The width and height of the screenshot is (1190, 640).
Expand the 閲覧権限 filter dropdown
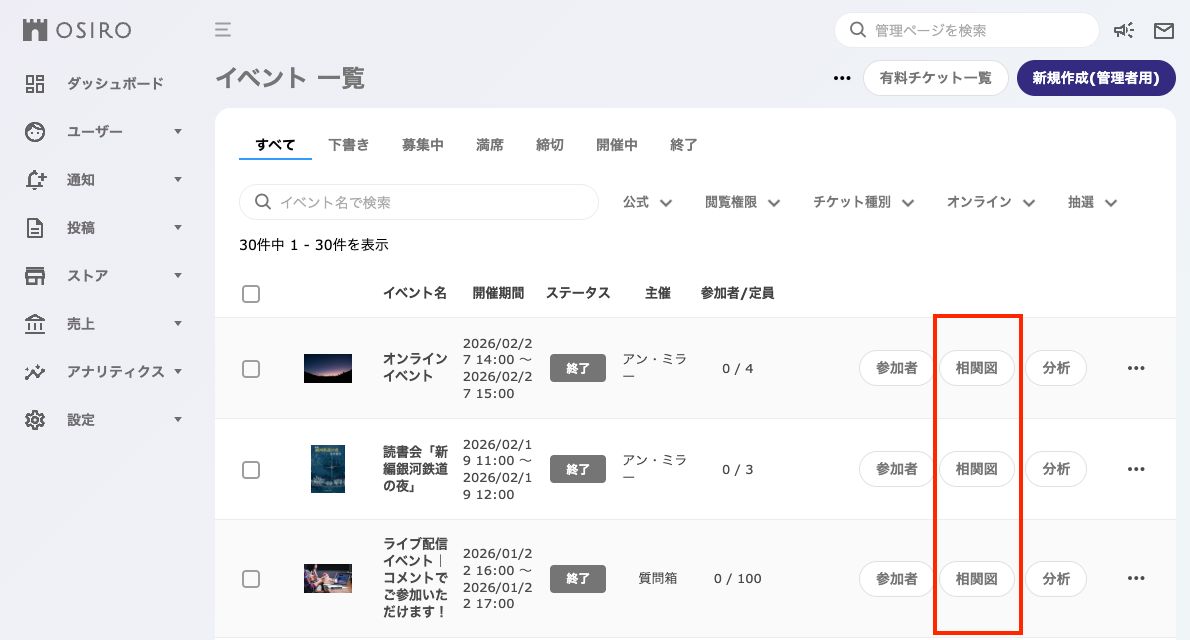pos(742,203)
